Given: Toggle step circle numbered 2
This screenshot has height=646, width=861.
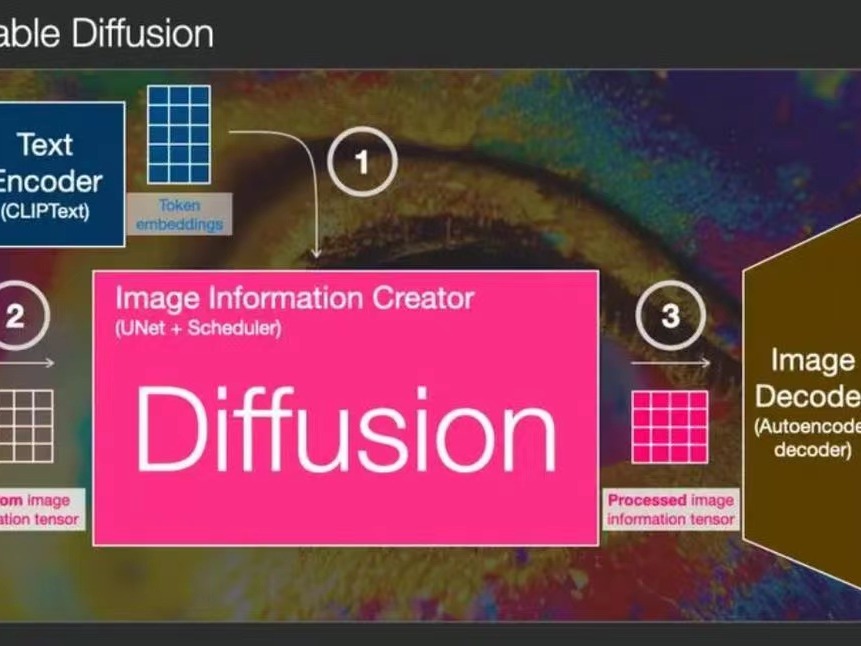Looking at the screenshot, I should pos(18,315).
